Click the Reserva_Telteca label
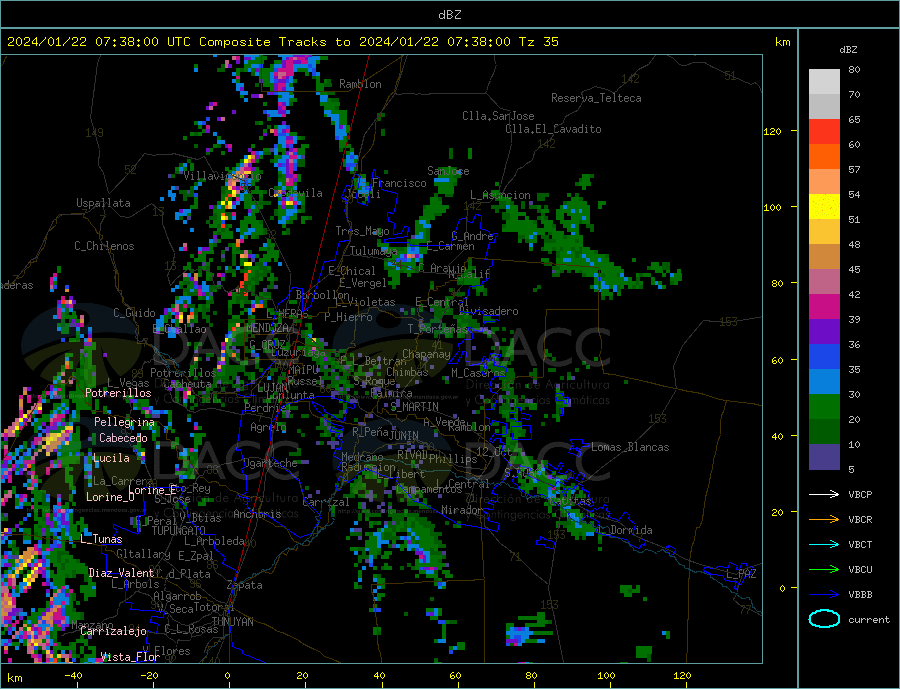This screenshot has height=689, width=900. pos(596,98)
